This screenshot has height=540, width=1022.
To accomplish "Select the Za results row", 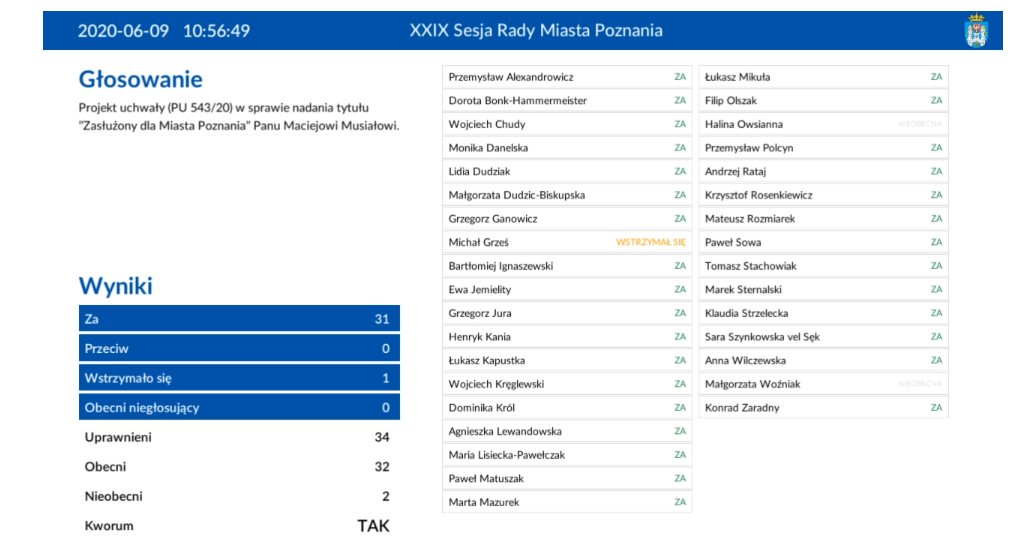I will pyautogui.click(x=239, y=319).
